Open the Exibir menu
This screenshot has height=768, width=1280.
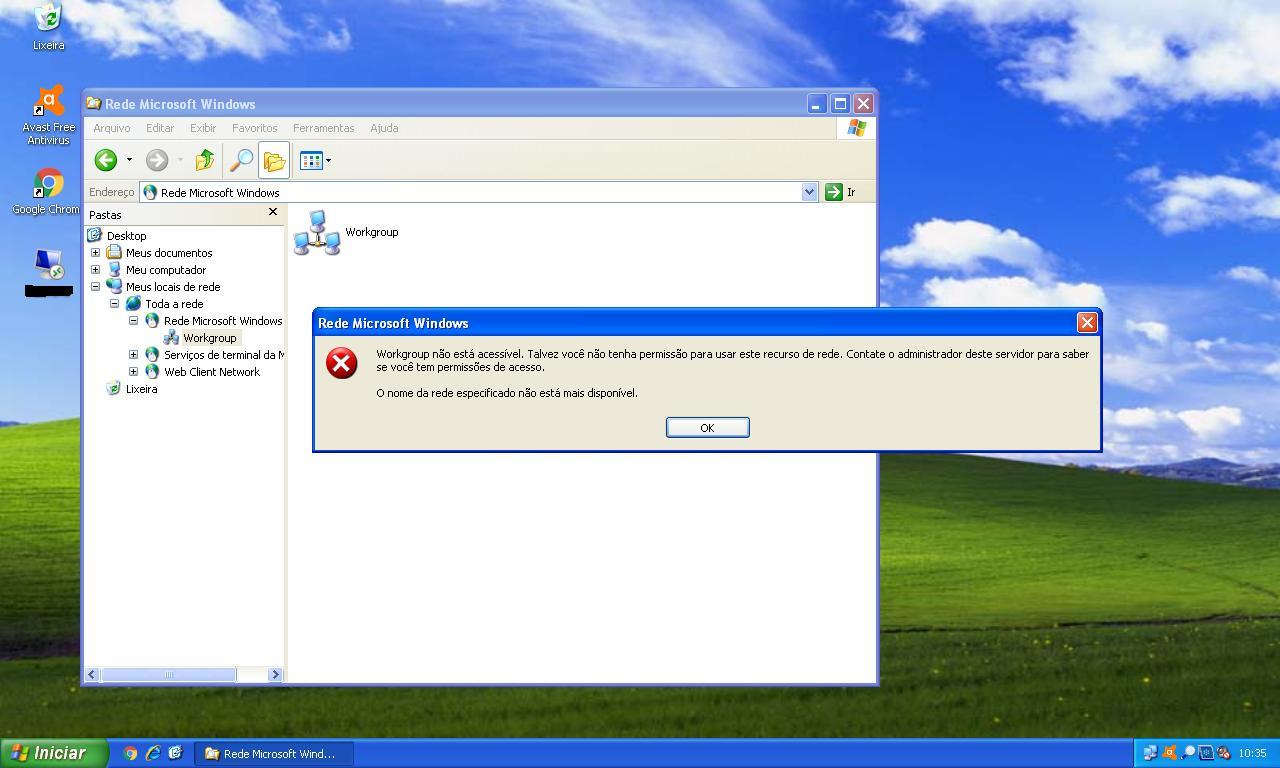tap(203, 128)
